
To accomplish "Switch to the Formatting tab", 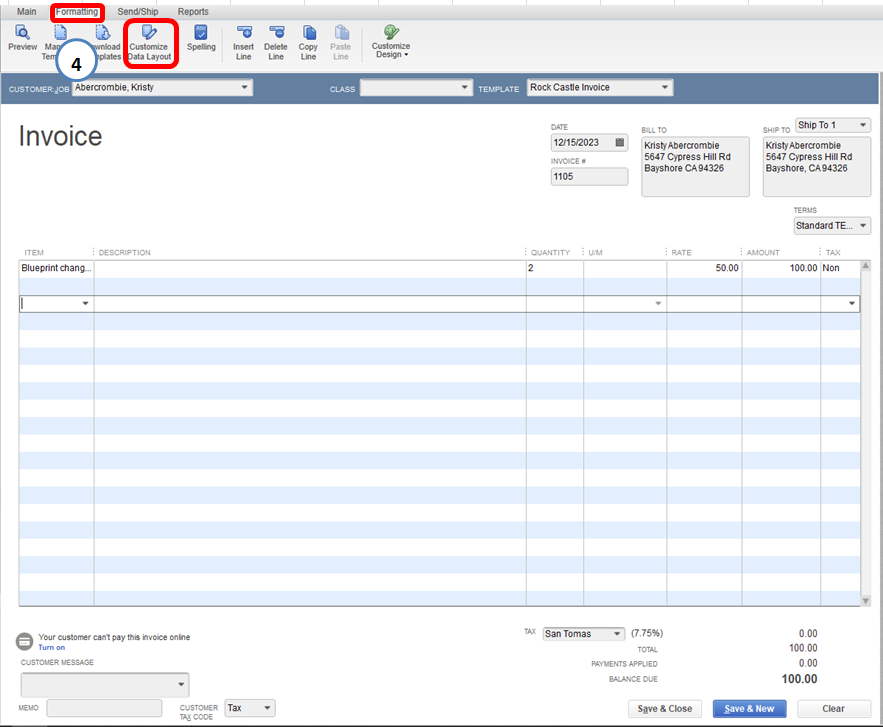I will [77, 11].
